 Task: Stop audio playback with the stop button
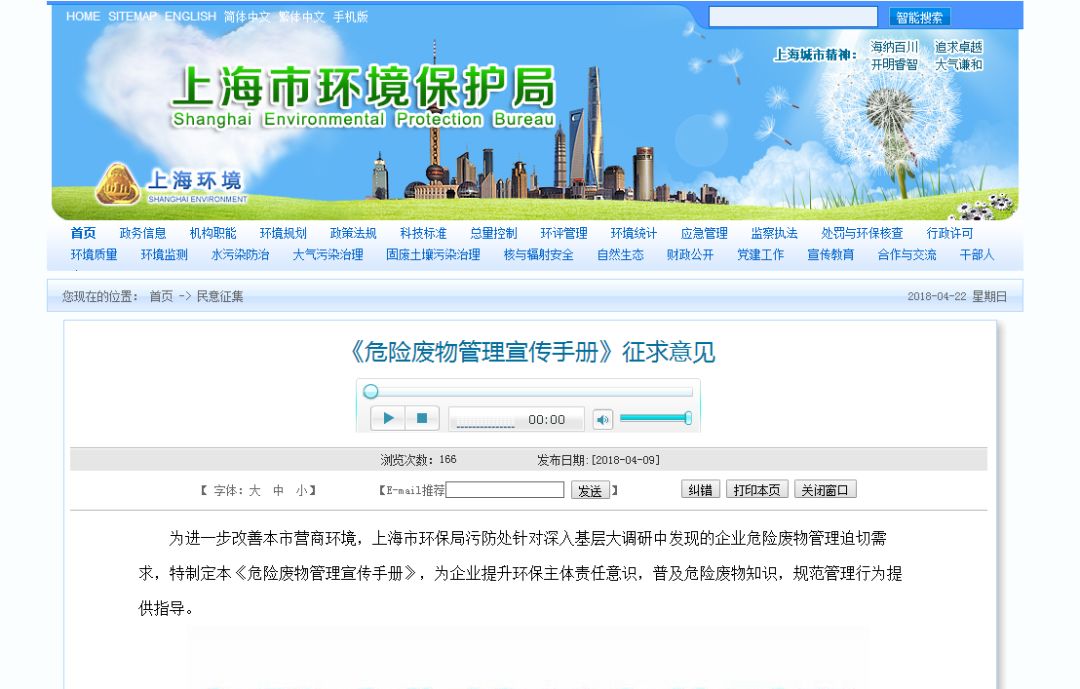[422, 418]
